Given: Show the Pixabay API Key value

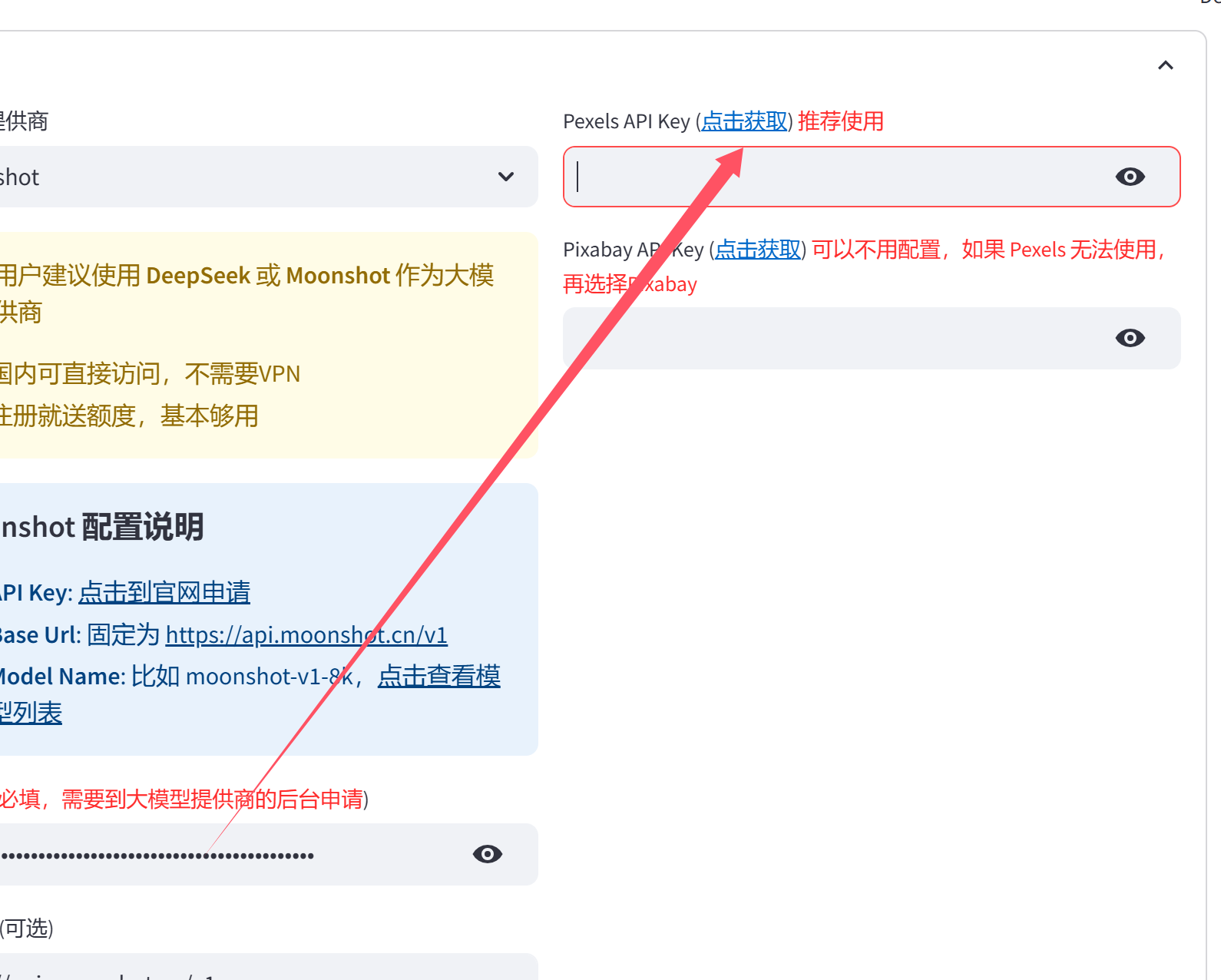Looking at the screenshot, I should [1130, 338].
